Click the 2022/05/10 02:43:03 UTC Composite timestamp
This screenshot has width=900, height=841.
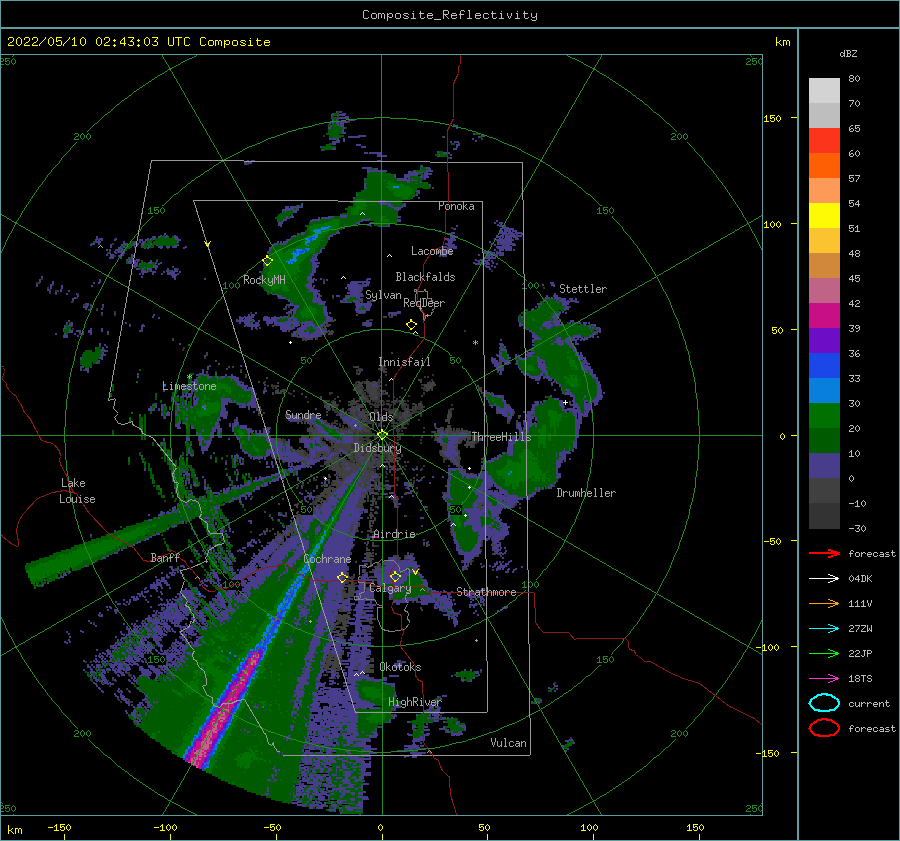pos(138,42)
